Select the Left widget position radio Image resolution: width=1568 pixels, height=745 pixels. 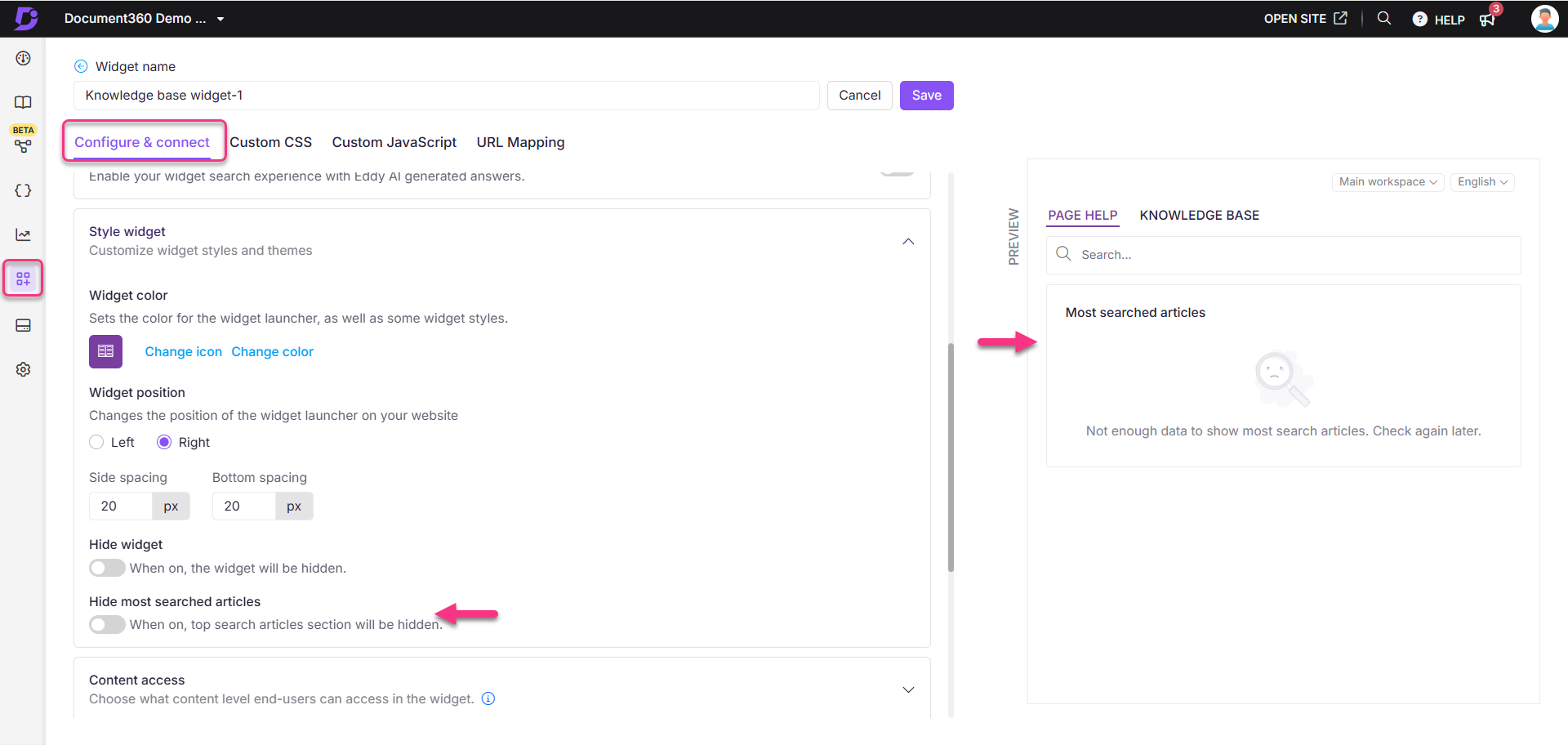pos(96,442)
